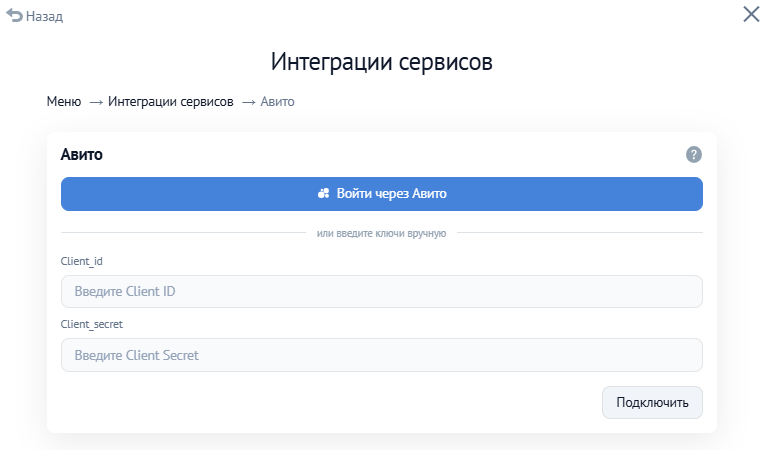The image size is (765, 450).
Task: Click the Client_id label
Action: [81, 261]
